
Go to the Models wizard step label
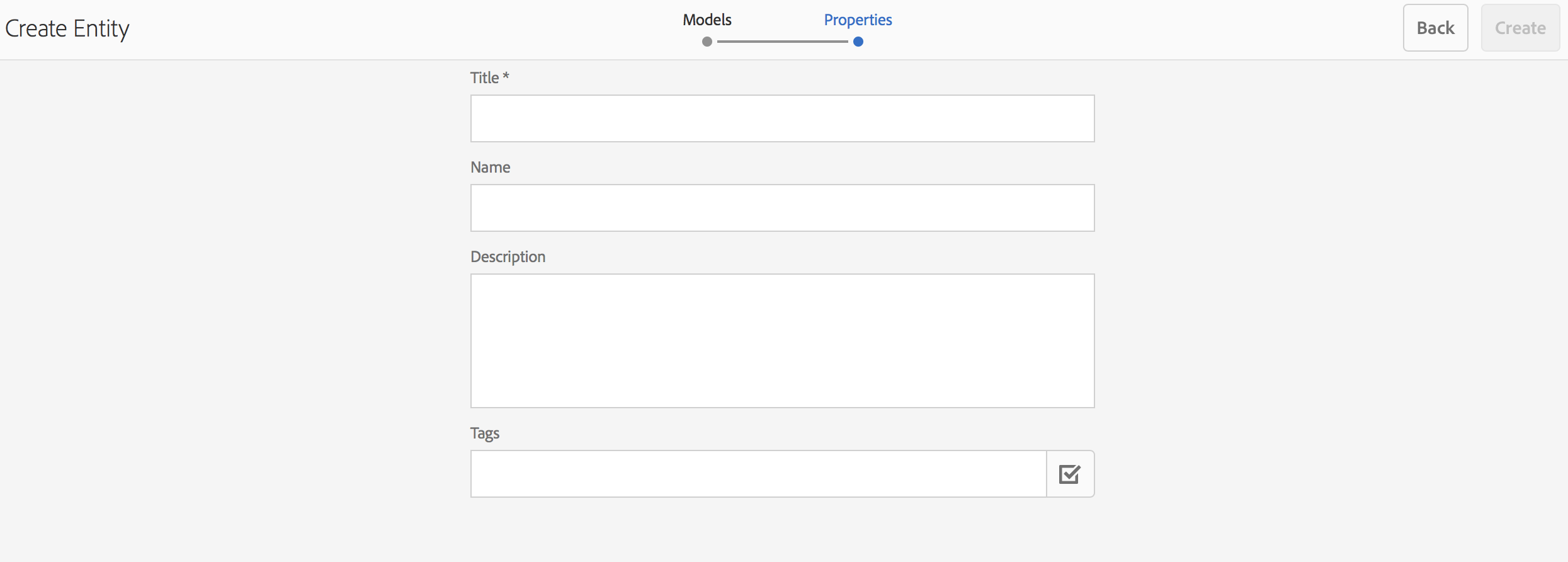(707, 20)
